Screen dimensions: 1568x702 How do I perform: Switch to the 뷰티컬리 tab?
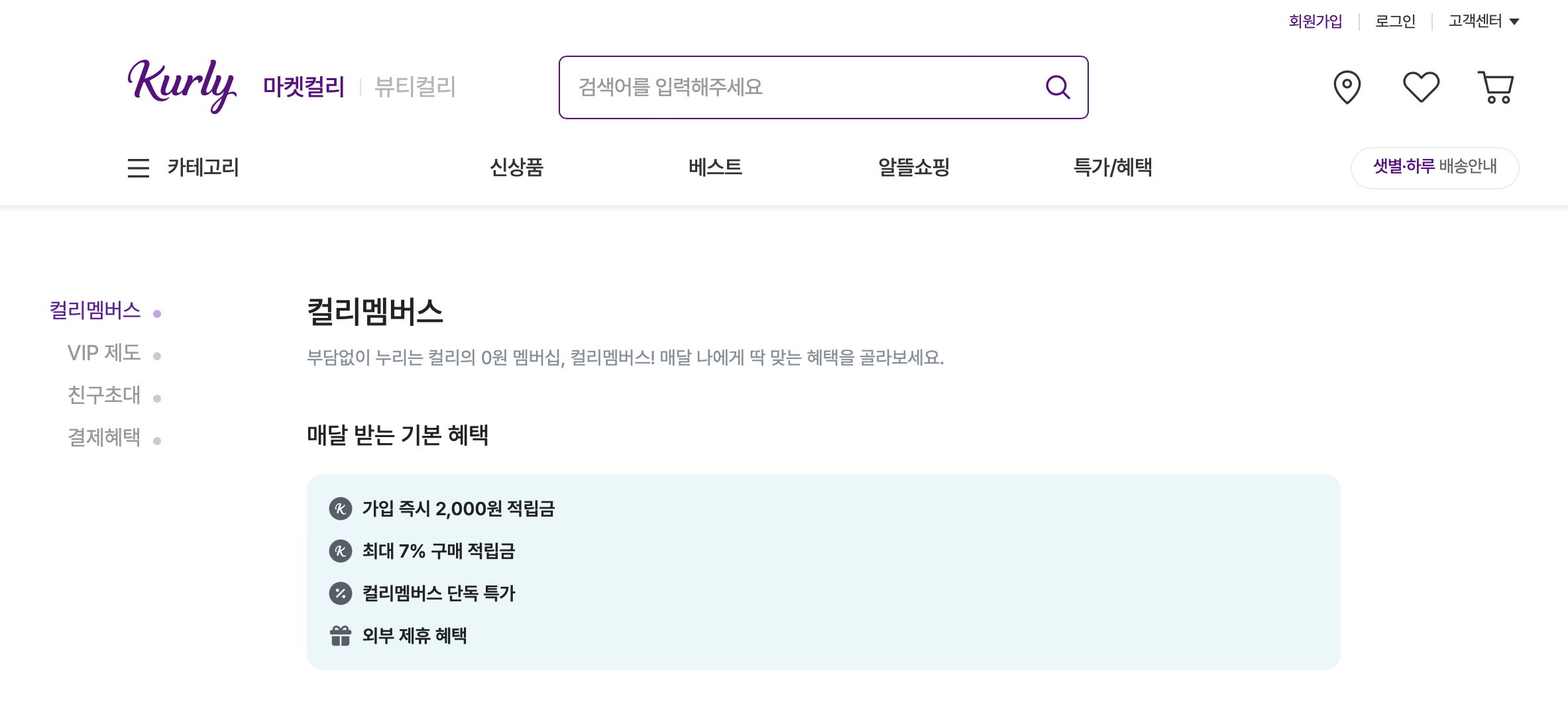click(414, 86)
